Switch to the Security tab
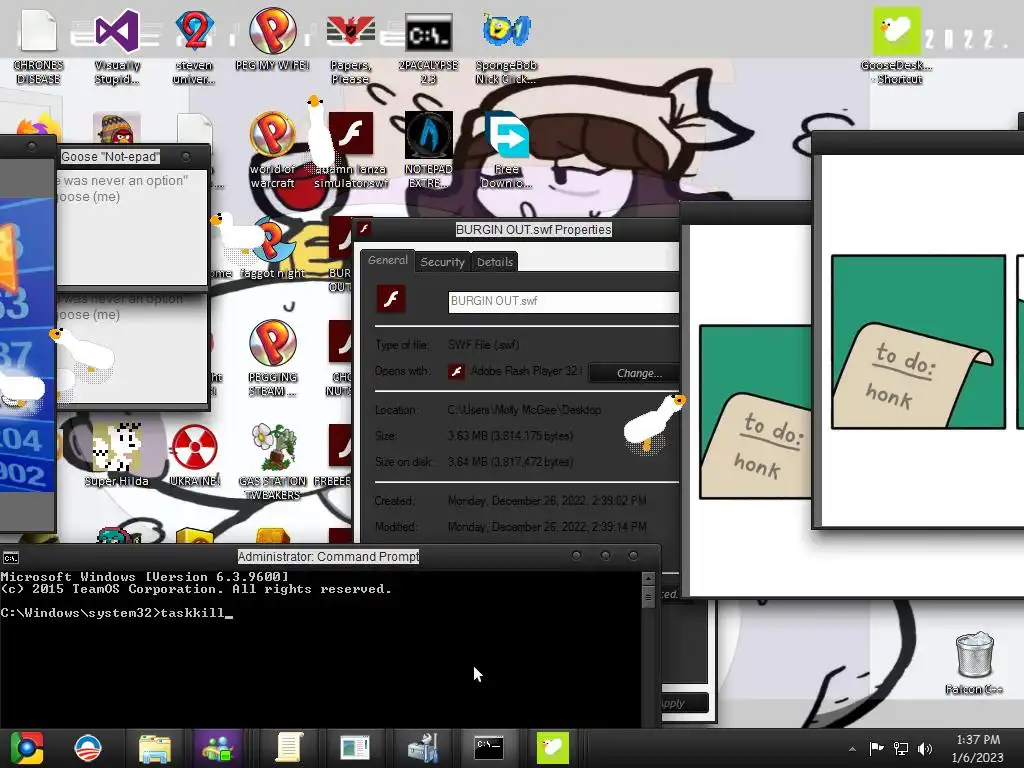 (x=442, y=262)
